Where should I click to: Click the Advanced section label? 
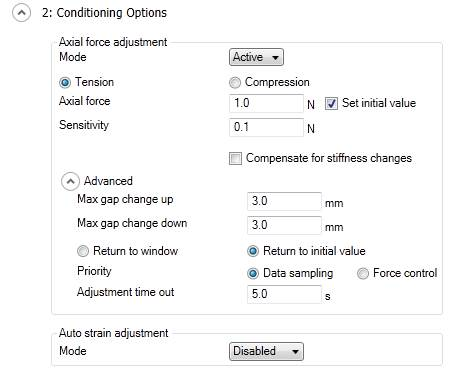108,181
